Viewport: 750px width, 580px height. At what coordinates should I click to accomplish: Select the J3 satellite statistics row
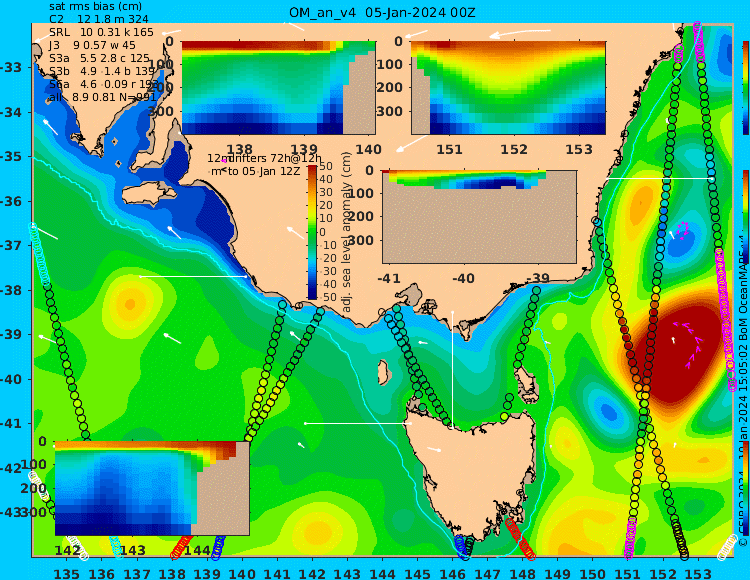(x=92, y=45)
